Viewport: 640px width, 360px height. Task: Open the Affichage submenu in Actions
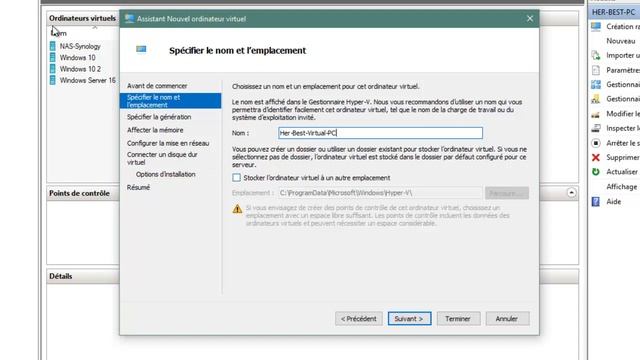click(x=621, y=187)
